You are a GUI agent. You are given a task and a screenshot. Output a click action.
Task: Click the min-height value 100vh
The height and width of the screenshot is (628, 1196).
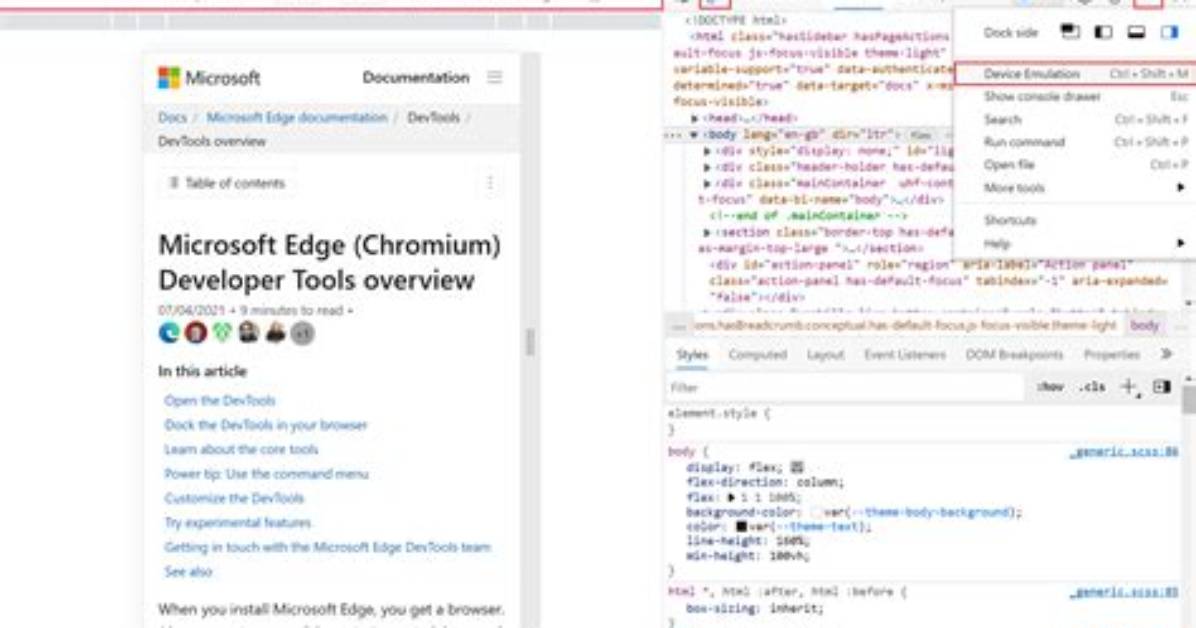pyautogui.click(x=789, y=556)
